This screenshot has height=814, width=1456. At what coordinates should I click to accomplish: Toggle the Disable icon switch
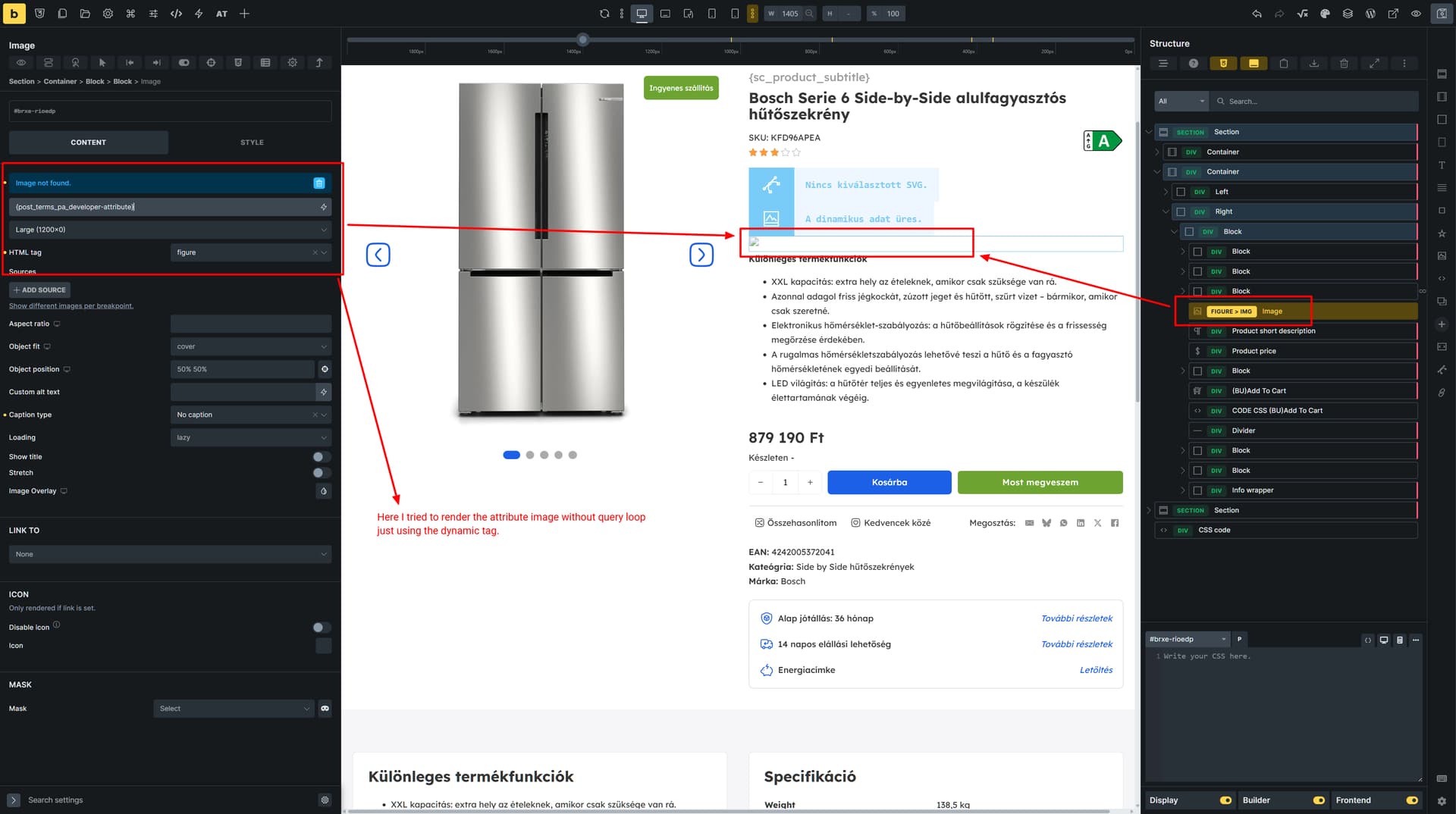coord(322,628)
